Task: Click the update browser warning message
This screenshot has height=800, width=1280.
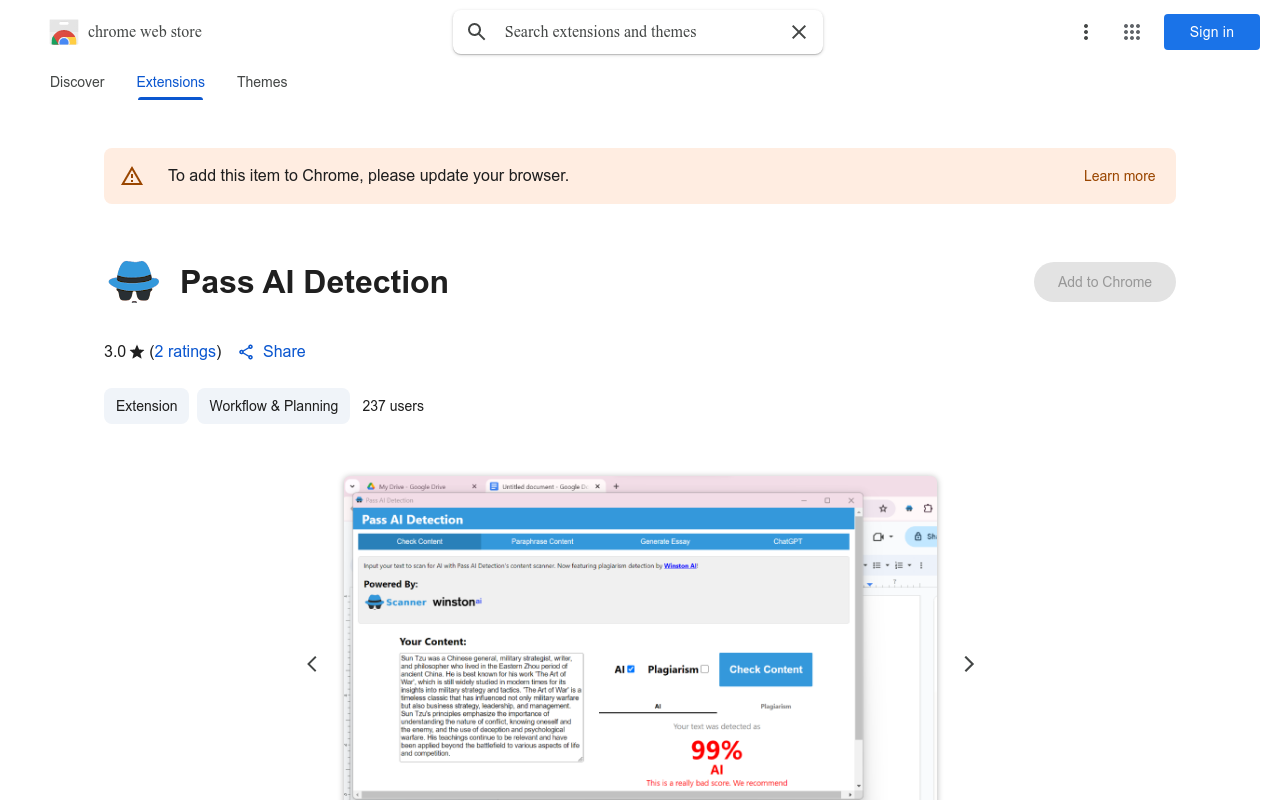Action: 368,176
